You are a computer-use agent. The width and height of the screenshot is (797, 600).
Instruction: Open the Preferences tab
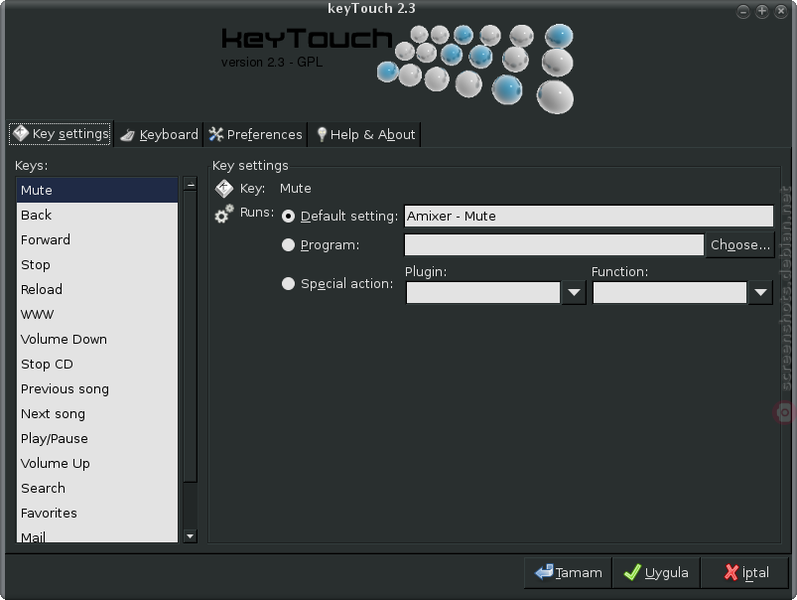pos(255,134)
